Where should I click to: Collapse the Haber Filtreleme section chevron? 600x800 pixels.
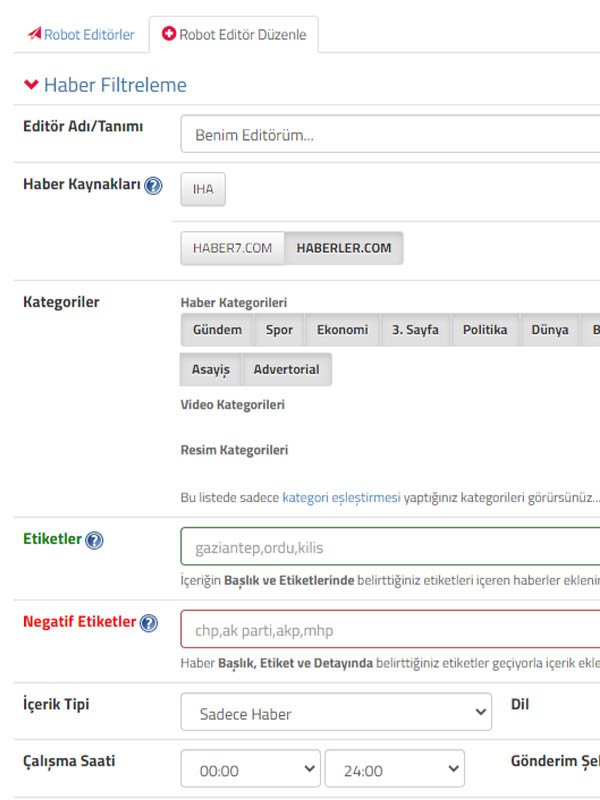(x=31, y=85)
